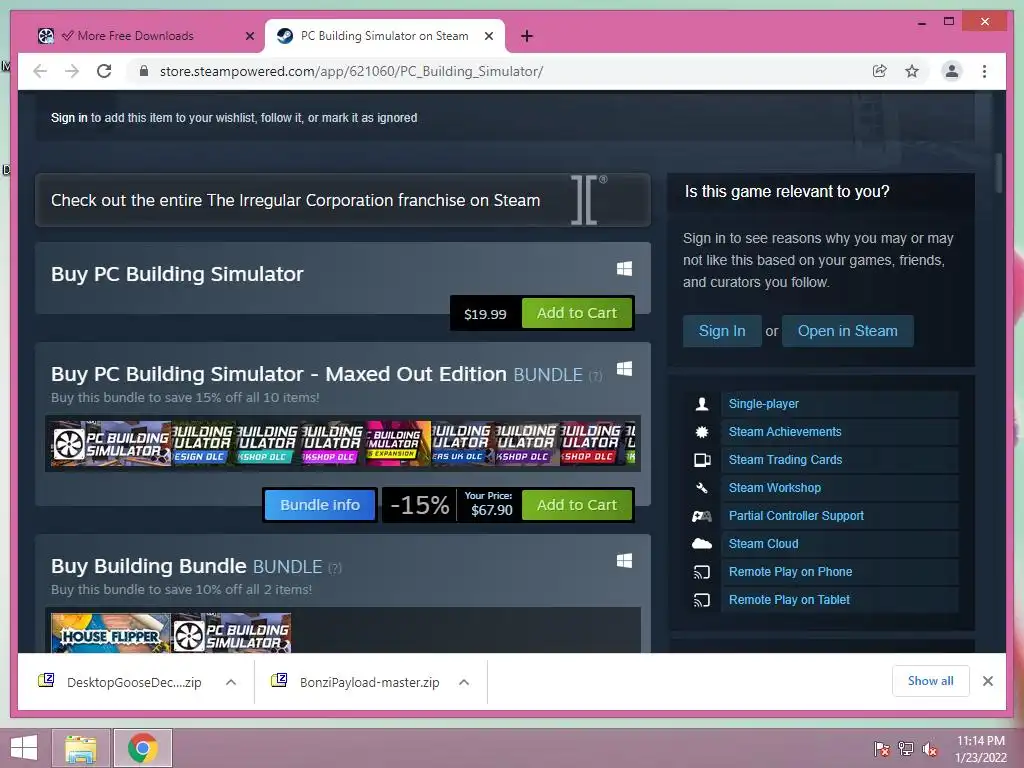Click Remote Play on Phone link
The width and height of the screenshot is (1024, 768).
[790, 572]
